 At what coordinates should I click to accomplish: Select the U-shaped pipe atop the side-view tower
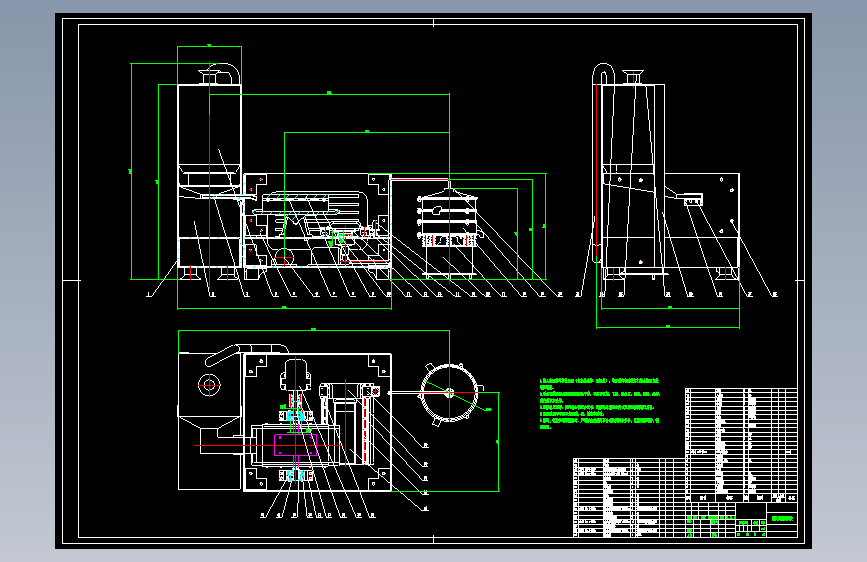click(604, 74)
